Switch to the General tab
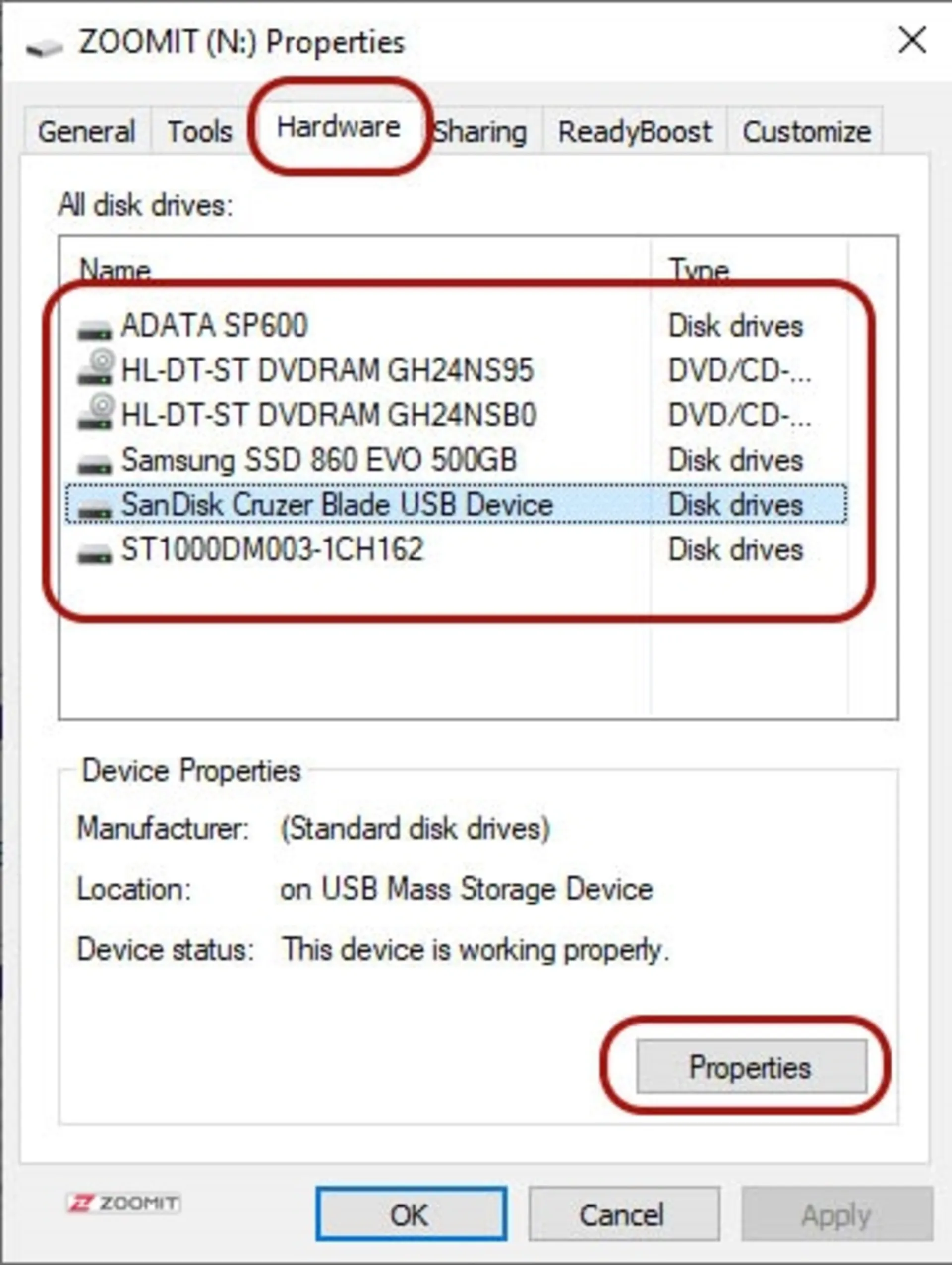Screen dimensions: 952x1265 coord(86,132)
